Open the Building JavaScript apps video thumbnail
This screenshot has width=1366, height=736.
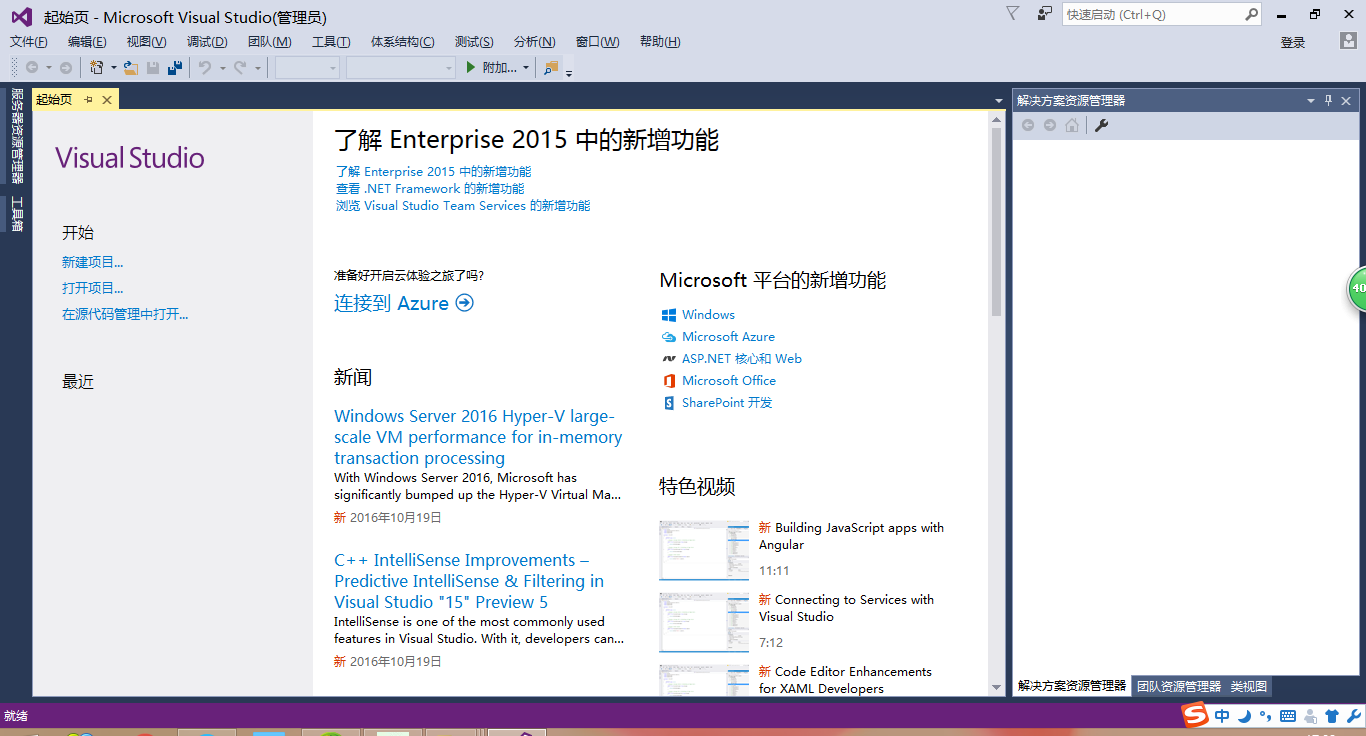[704, 550]
